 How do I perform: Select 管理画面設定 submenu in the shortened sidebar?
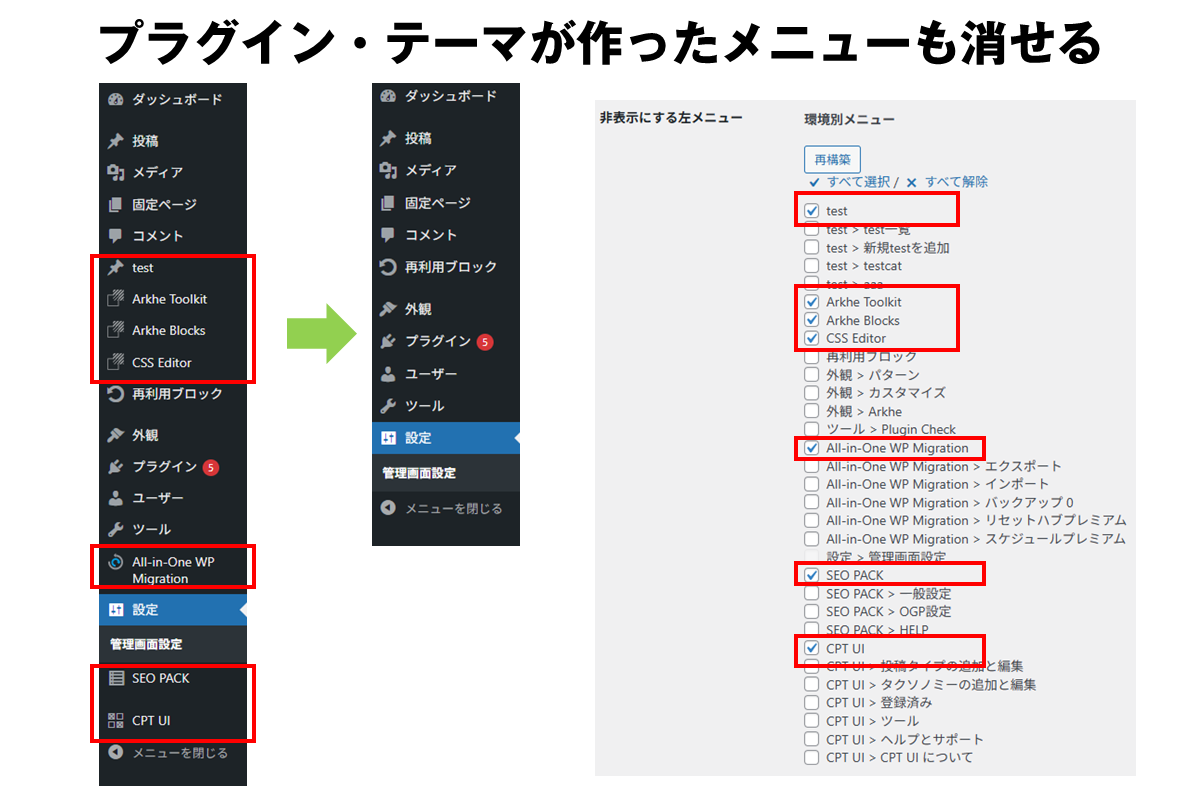pos(419,473)
